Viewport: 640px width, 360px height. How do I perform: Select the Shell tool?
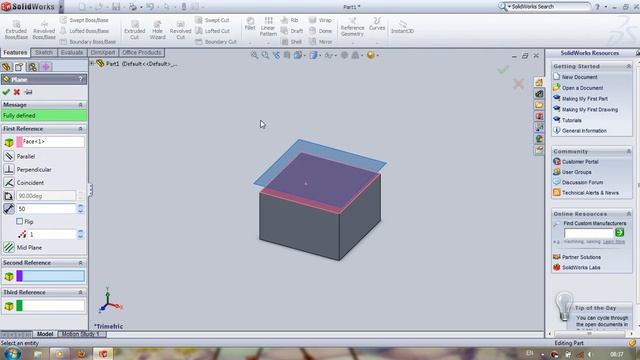(x=291, y=42)
